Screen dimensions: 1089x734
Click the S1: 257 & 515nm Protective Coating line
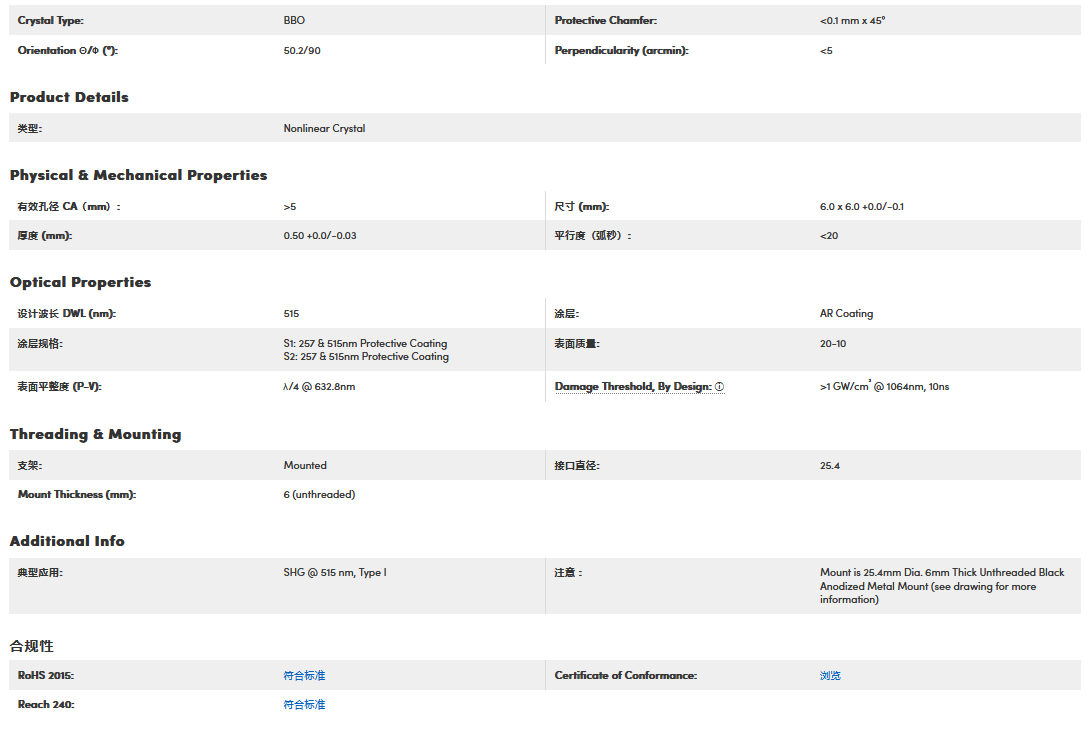coord(365,343)
